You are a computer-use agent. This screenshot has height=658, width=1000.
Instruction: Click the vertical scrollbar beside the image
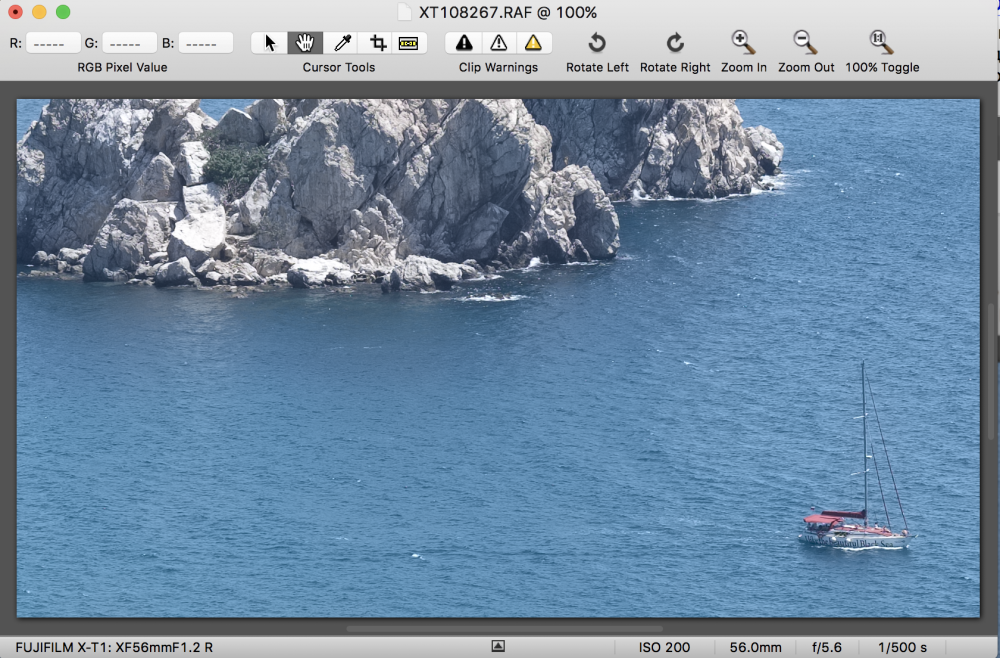tap(991, 370)
